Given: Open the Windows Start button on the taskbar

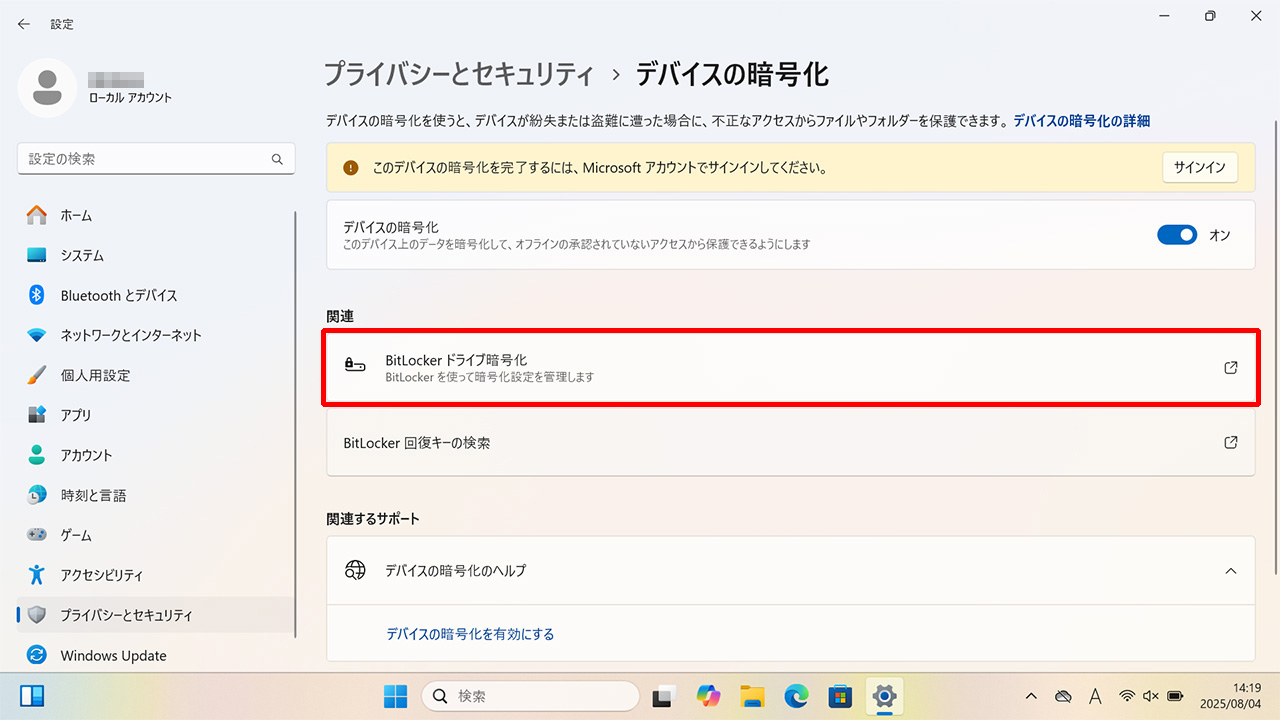Looking at the screenshot, I should pyautogui.click(x=396, y=696).
